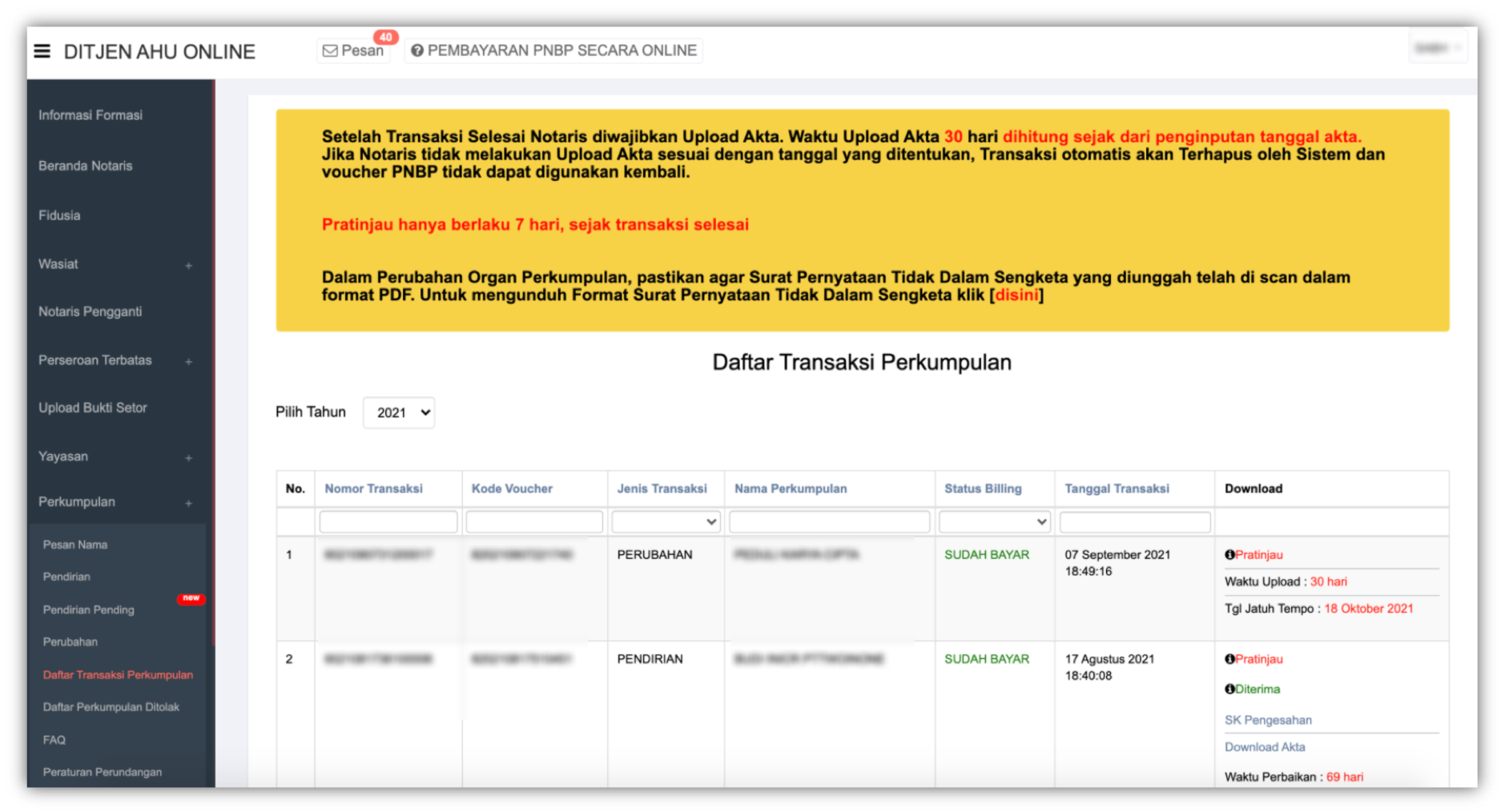Viewport: 1501px width, 812px height.
Task: Click the Pembayaran PNBP help icon
Action: point(416,50)
